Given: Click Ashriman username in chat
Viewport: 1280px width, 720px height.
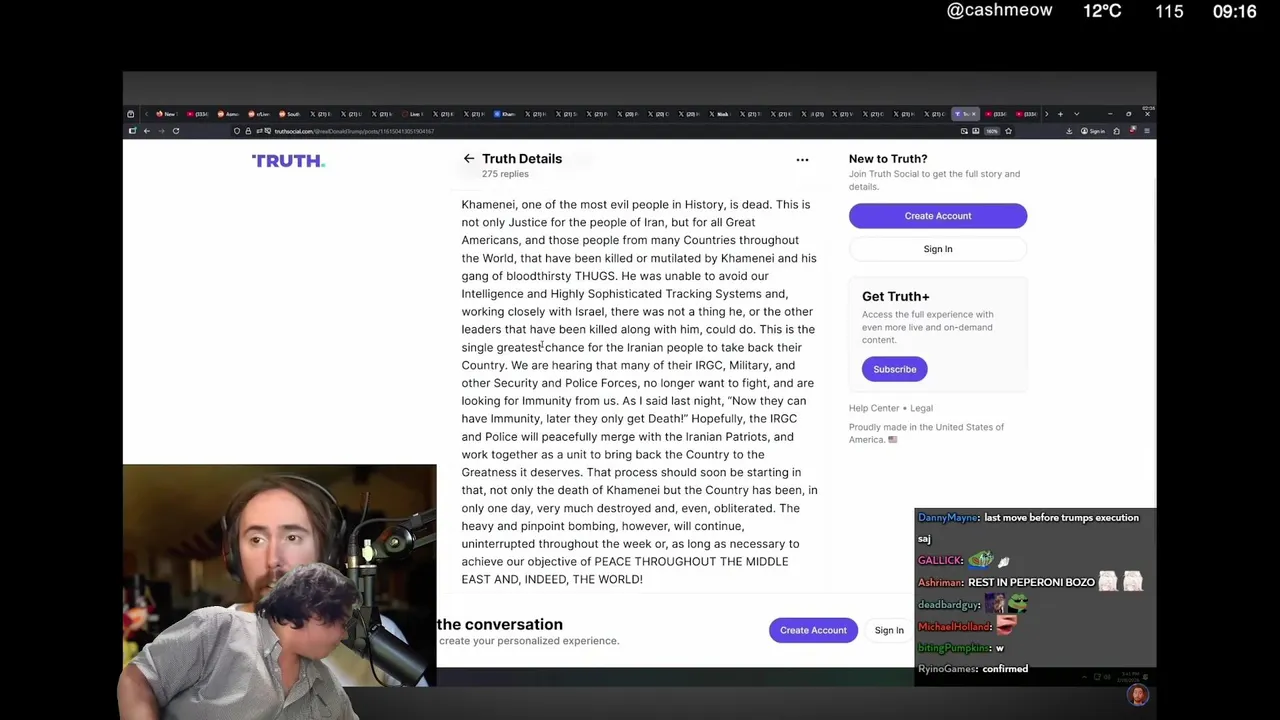Looking at the screenshot, I should 940,582.
